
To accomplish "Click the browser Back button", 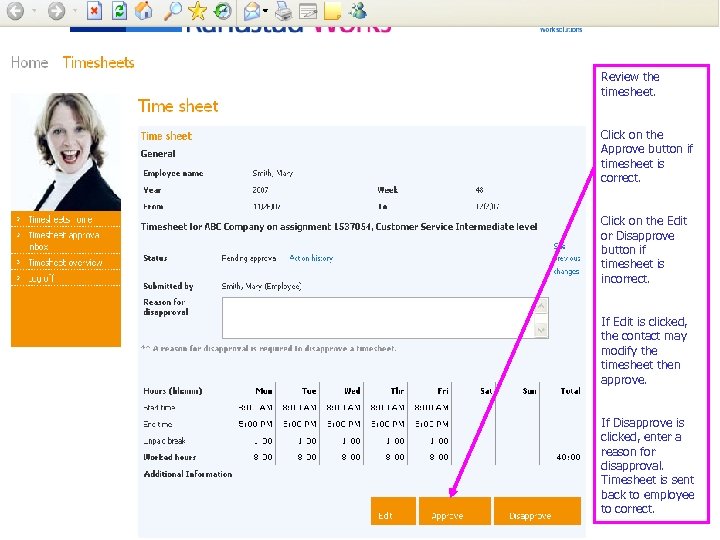I will tap(16, 11).
